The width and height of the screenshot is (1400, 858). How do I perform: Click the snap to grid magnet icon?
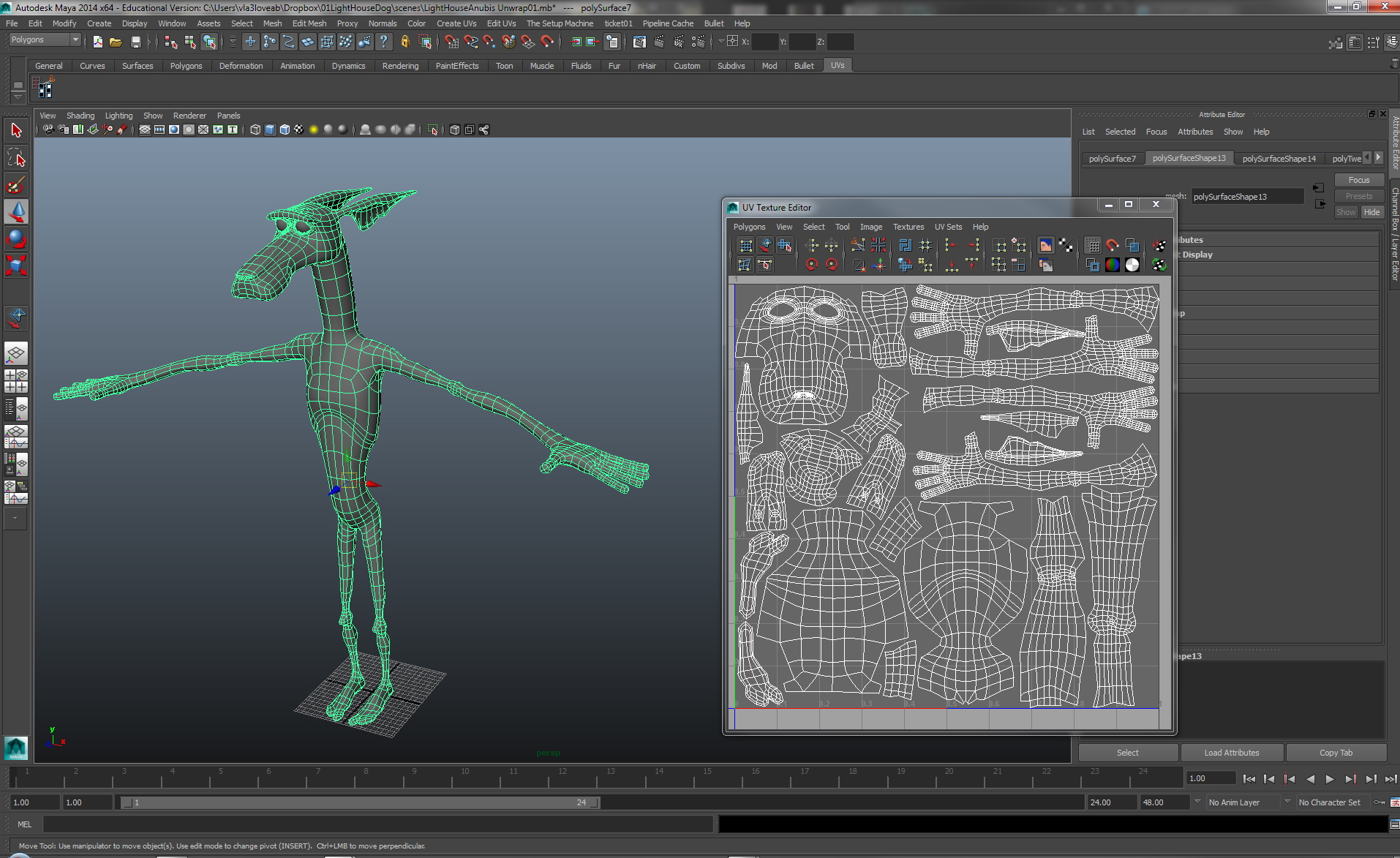pyautogui.click(x=451, y=42)
